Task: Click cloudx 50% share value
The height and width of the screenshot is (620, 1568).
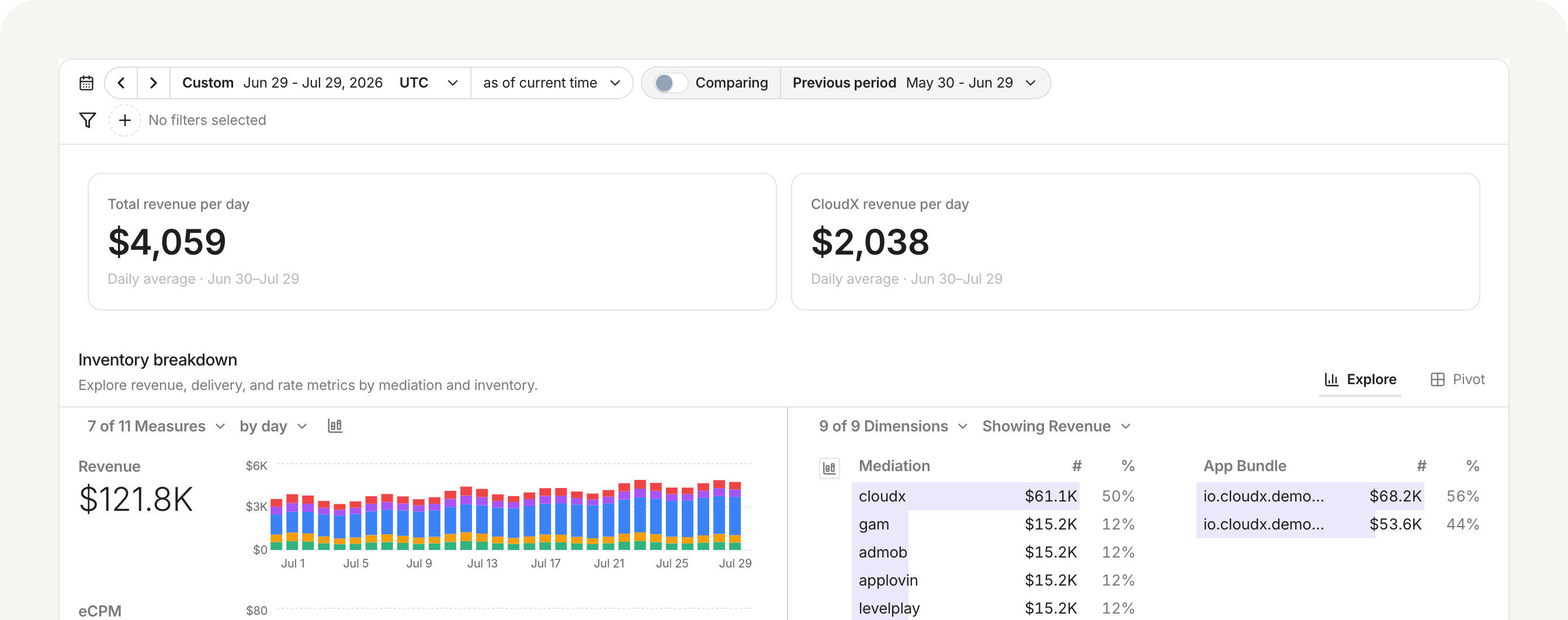Action: point(1118,496)
